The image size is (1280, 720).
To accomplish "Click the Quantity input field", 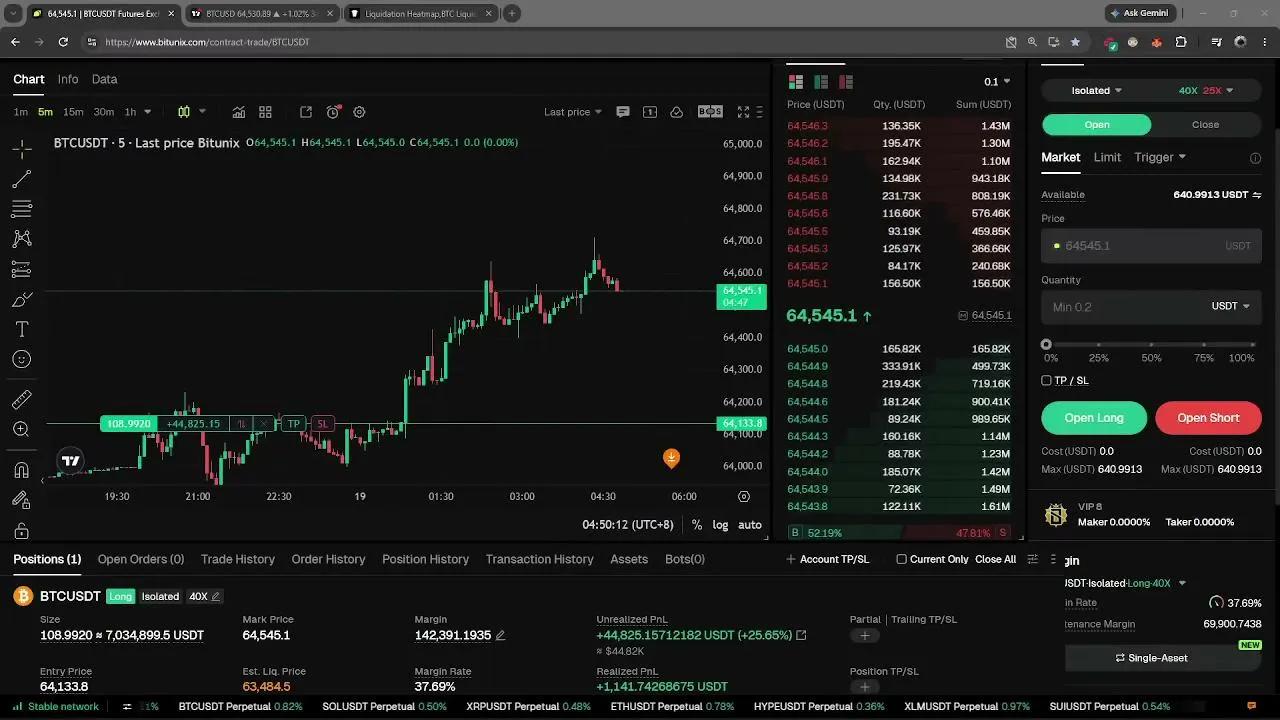I will [1126, 306].
